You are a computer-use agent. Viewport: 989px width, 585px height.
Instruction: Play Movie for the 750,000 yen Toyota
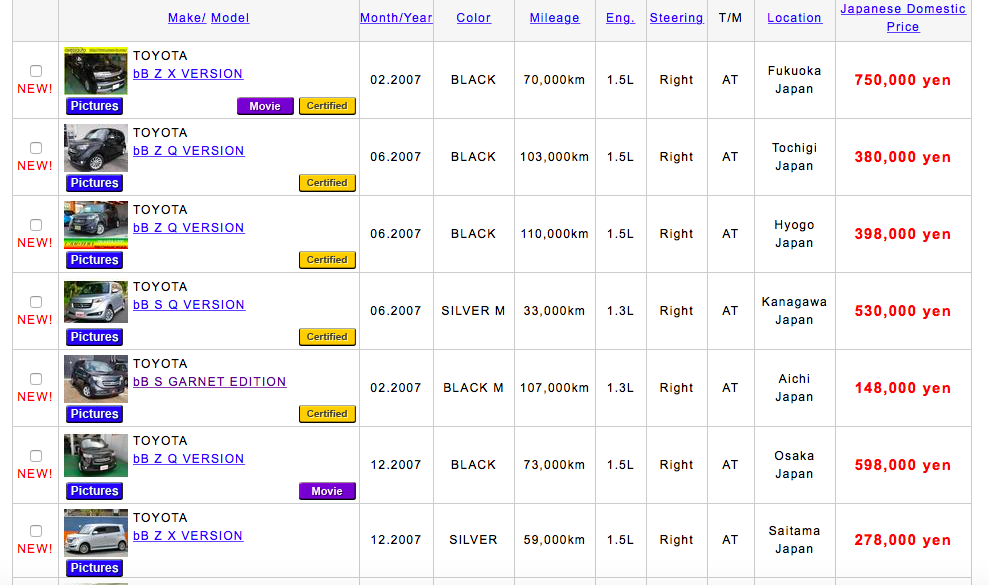click(x=265, y=106)
